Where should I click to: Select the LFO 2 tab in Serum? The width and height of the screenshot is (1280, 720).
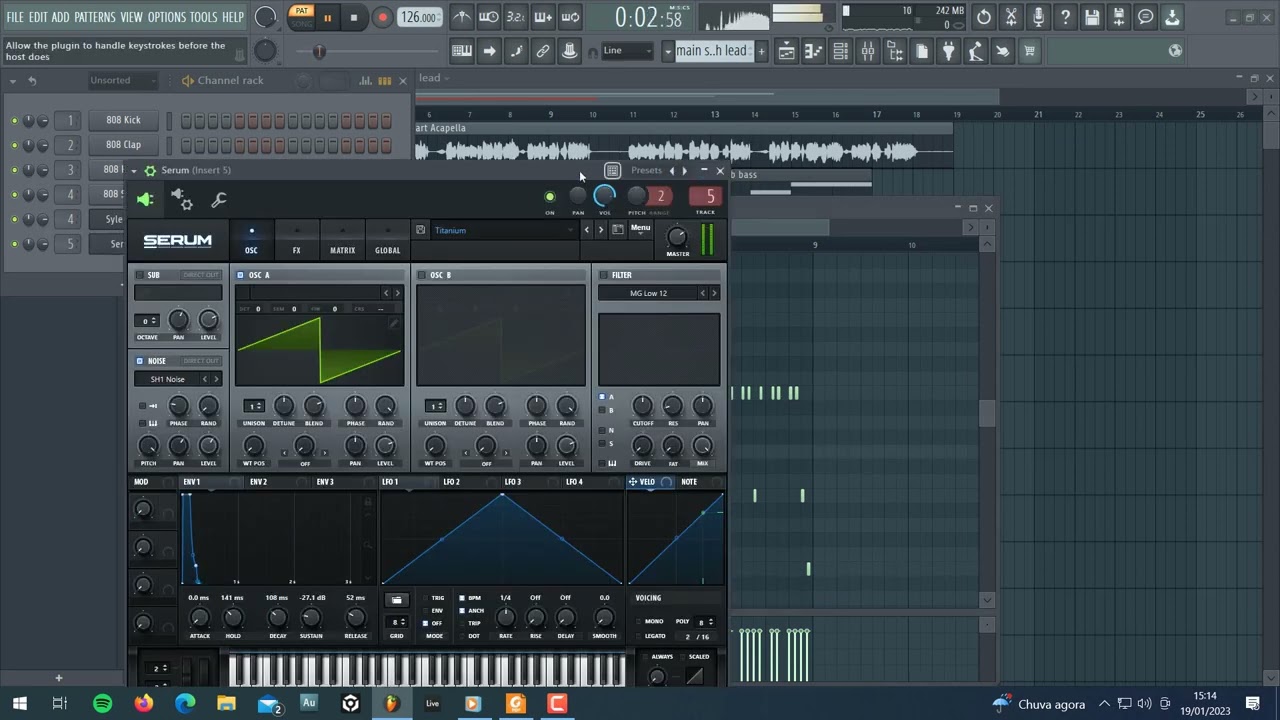pyautogui.click(x=452, y=482)
